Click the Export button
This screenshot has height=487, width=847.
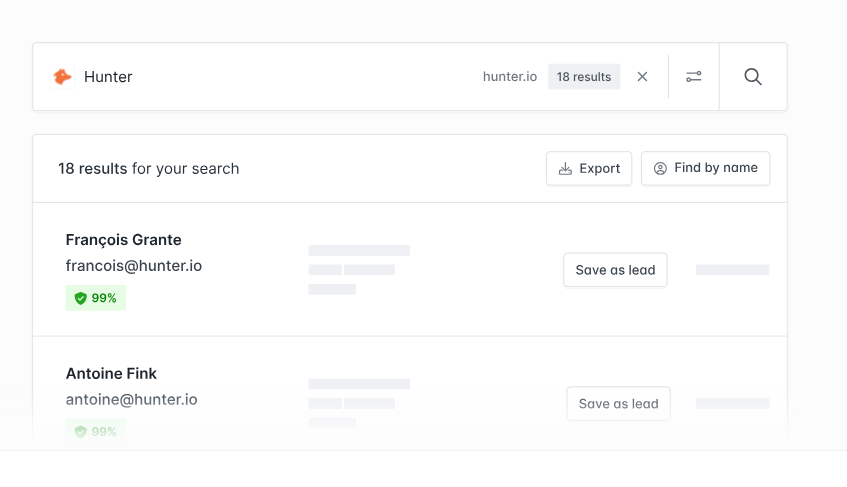pyautogui.click(x=589, y=168)
